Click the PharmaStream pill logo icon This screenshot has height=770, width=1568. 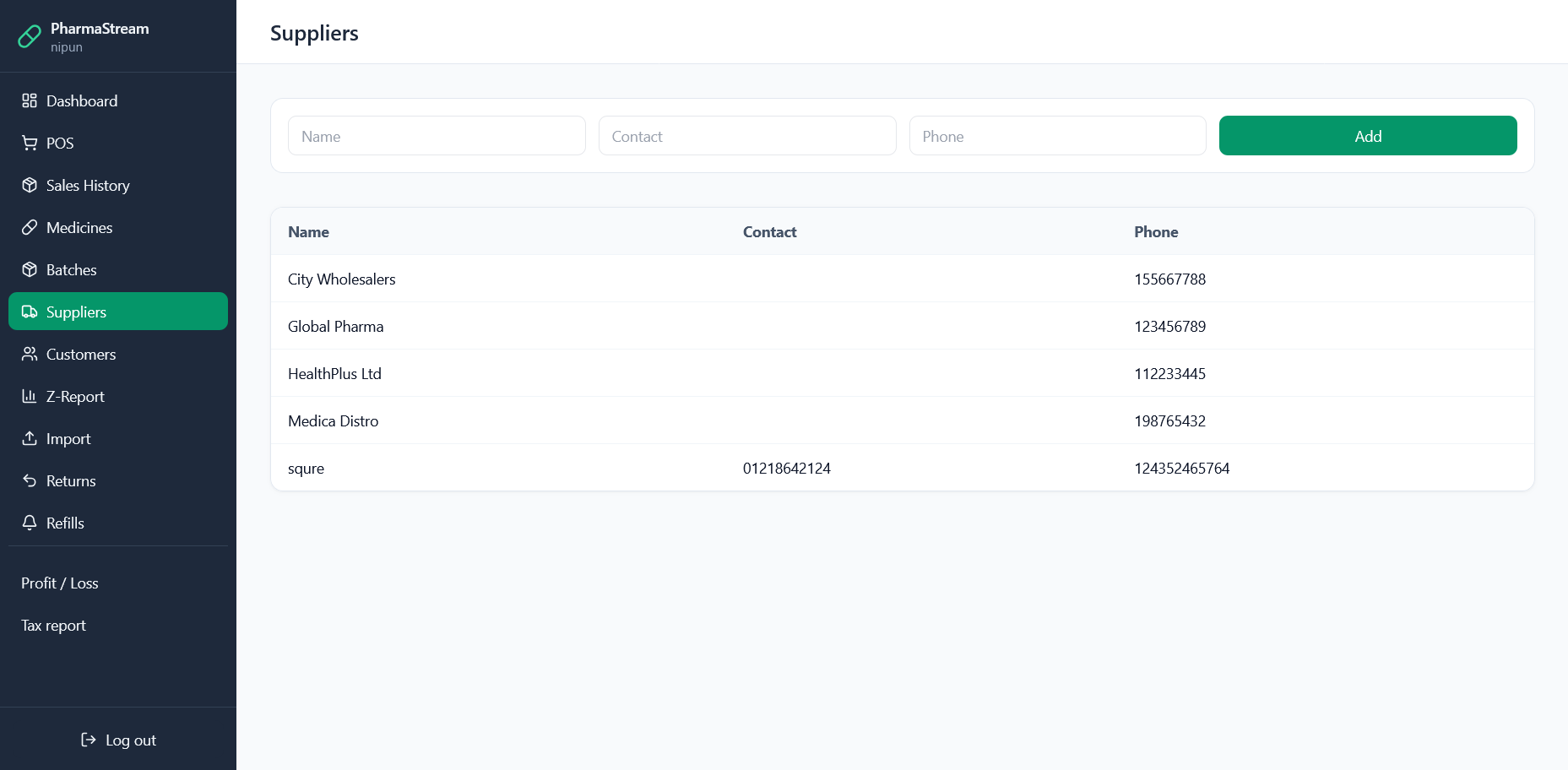(x=30, y=36)
